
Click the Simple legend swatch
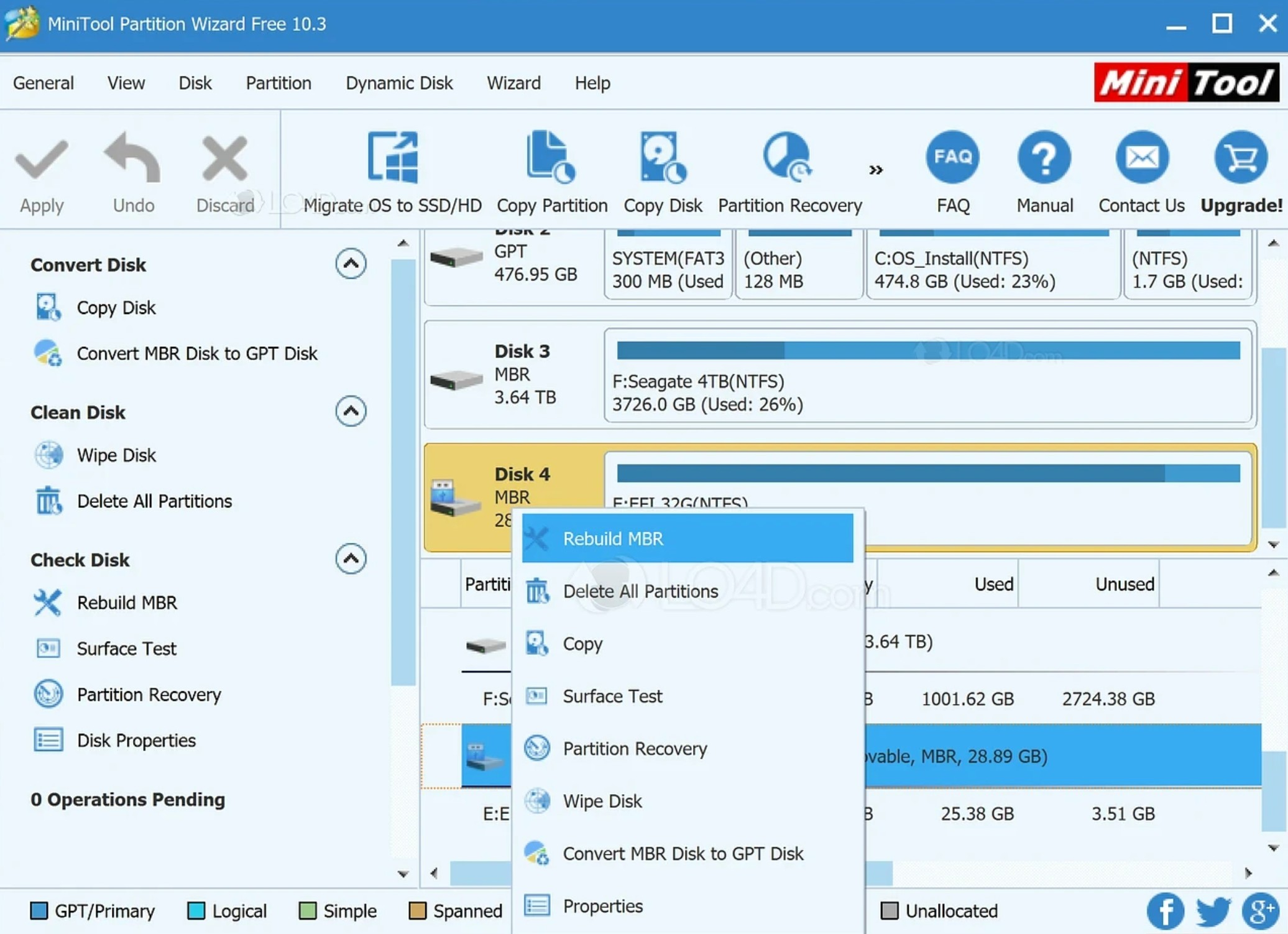pos(307,911)
